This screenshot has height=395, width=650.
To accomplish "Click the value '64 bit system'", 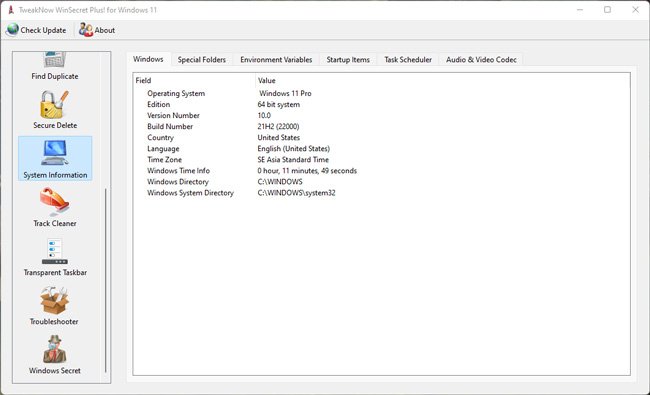I will point(279,104).
